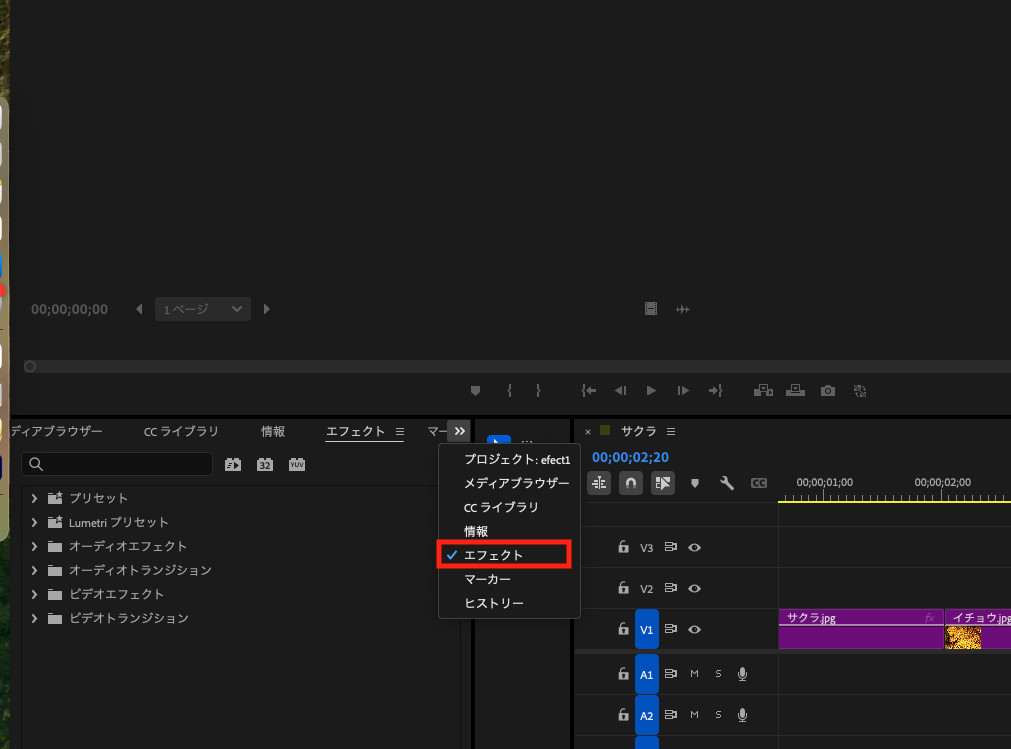Enable voice-over record on track A1

(742, 674)
